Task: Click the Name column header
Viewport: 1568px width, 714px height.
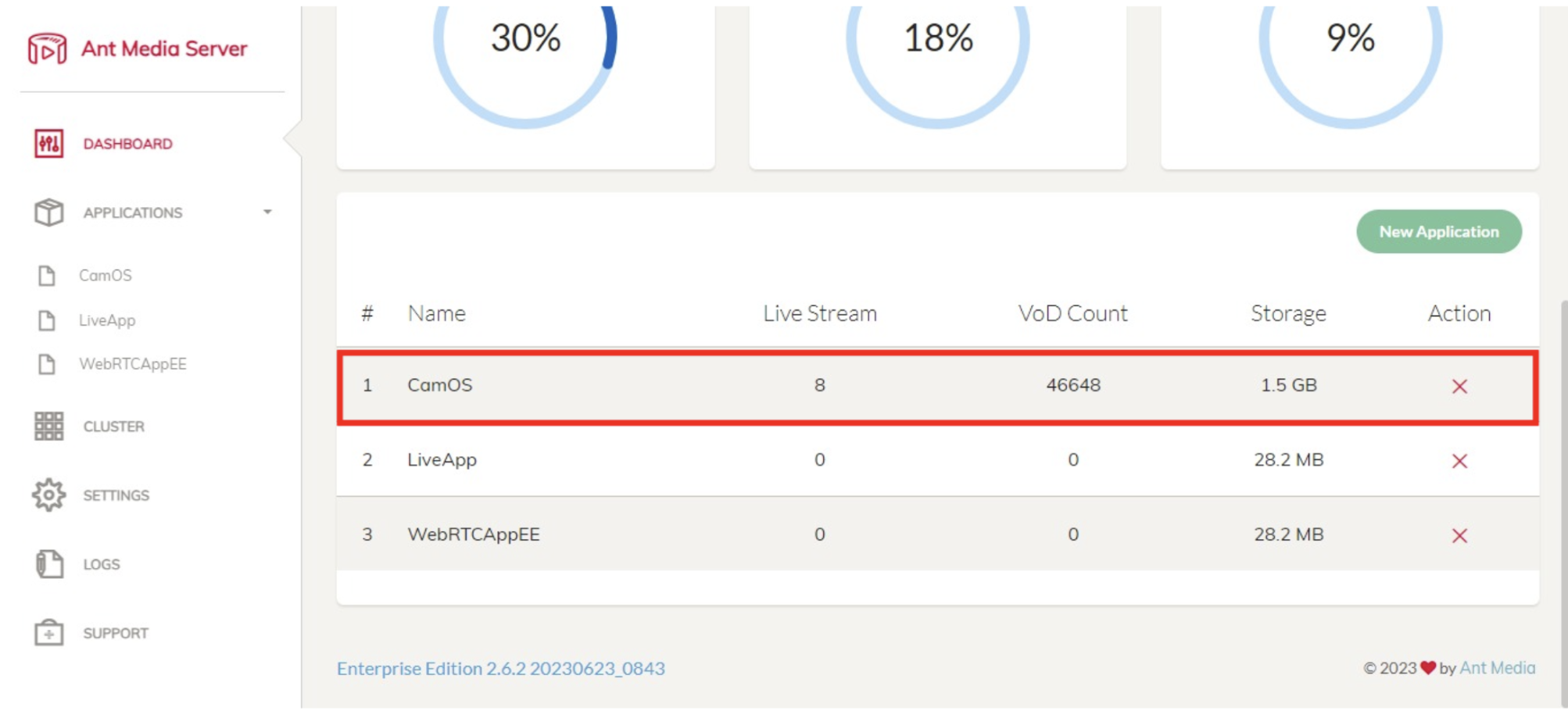Action: coord(436,313)
